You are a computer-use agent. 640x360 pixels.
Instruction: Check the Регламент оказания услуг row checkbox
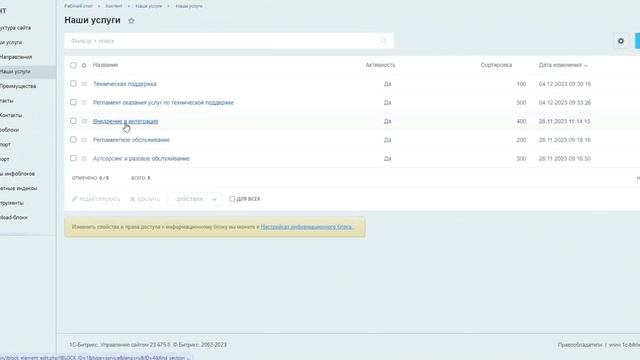tap(73, 102)
